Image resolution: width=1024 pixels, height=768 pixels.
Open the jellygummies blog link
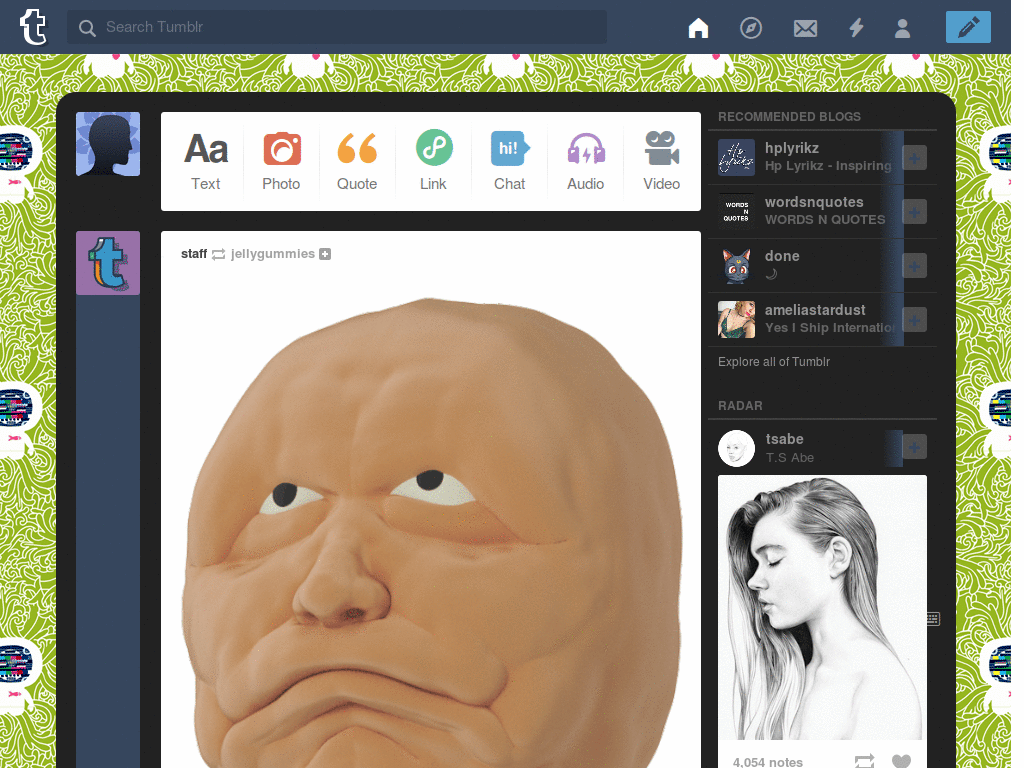[272, 253]
